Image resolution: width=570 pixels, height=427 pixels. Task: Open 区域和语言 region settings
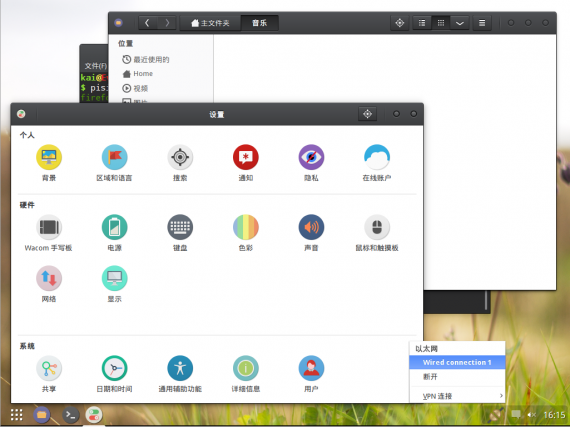coord(114,162)
